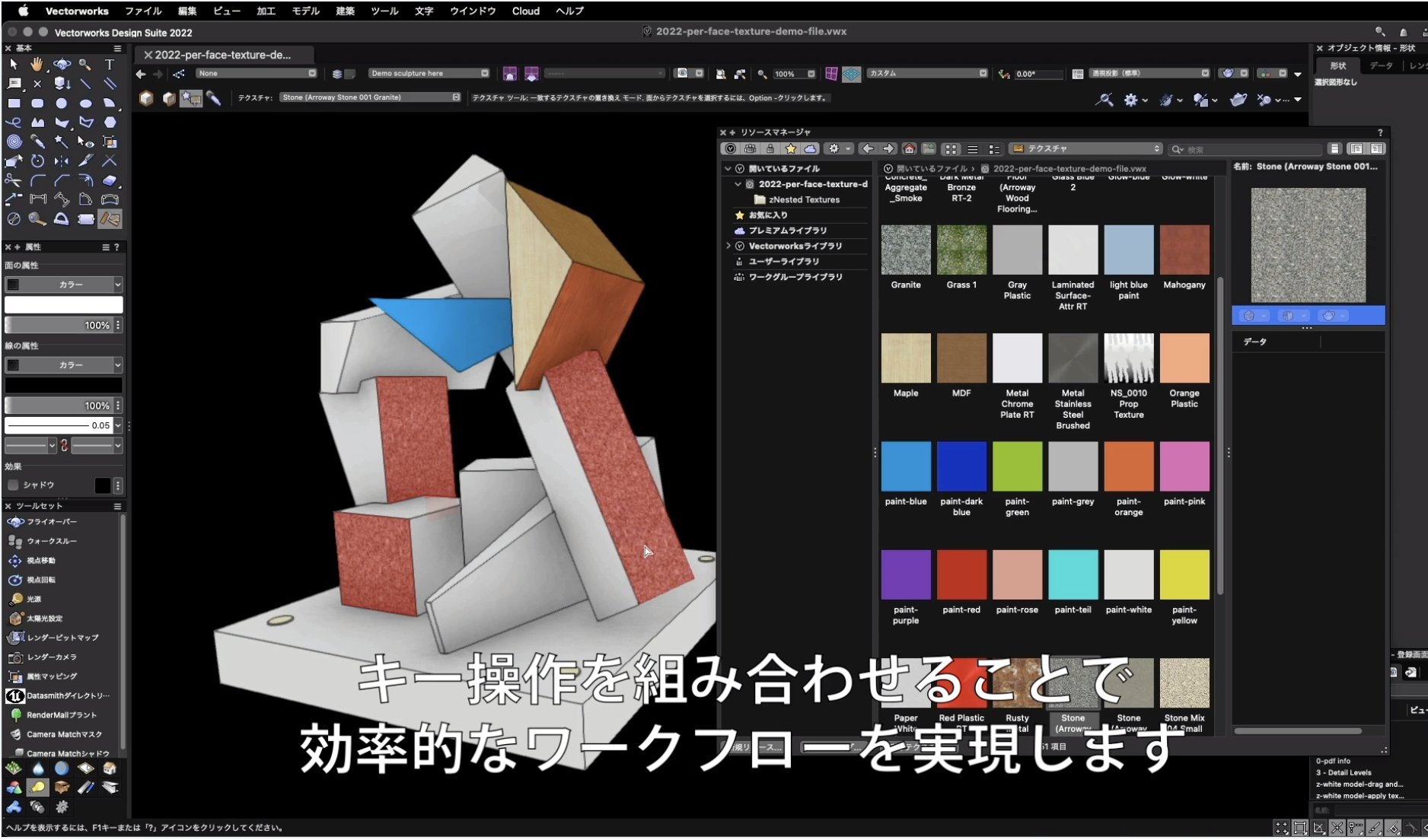Open the pen attribute カラー dropdown
Screen dimensions: 1428x840
(63, 365)
